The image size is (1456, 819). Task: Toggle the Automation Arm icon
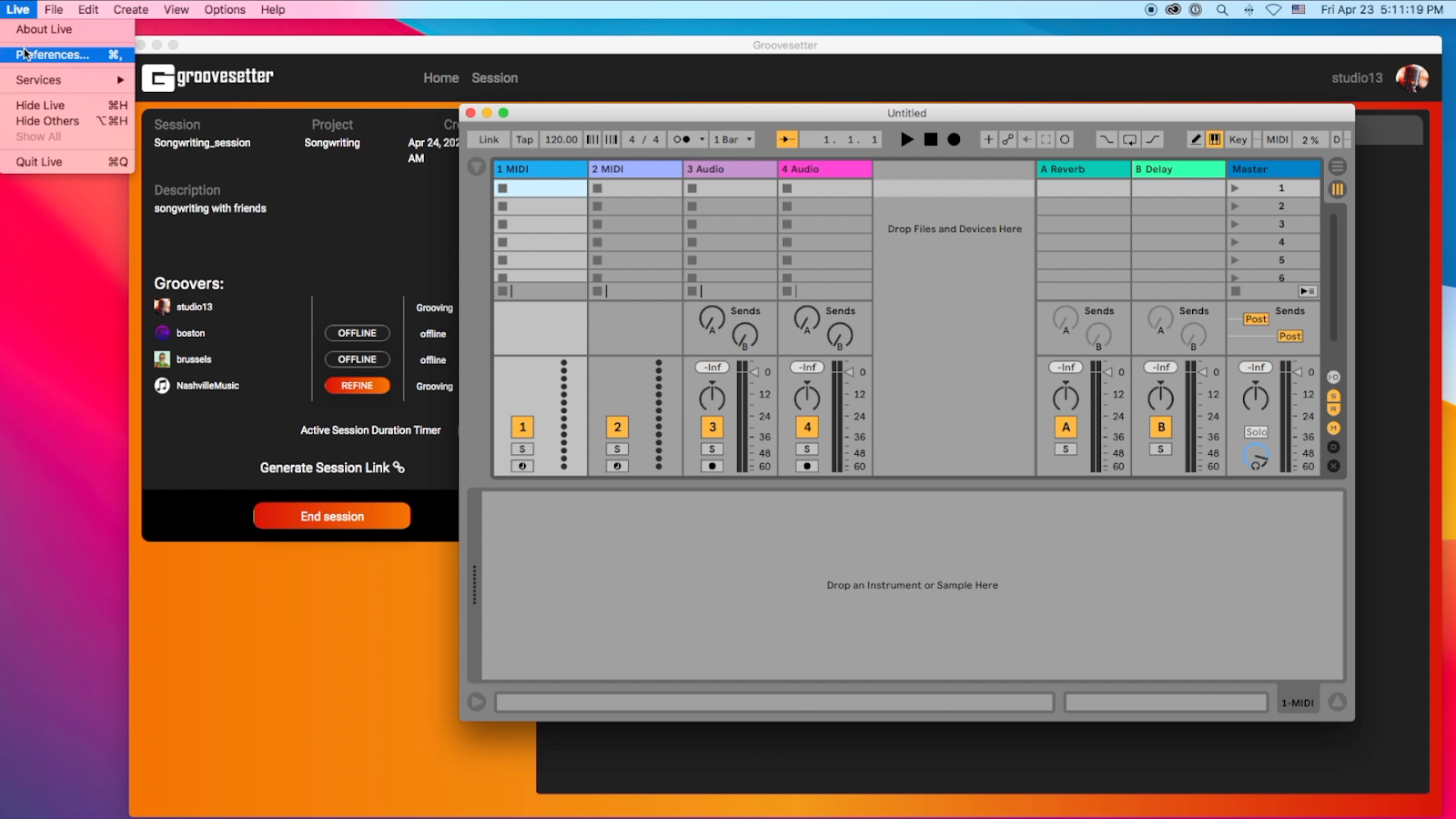[1007, 139]
